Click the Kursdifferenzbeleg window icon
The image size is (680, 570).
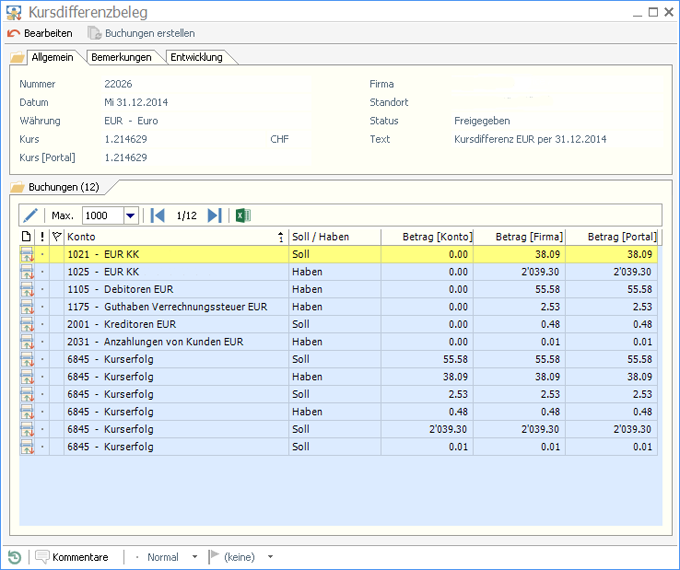tap(14, 12)
